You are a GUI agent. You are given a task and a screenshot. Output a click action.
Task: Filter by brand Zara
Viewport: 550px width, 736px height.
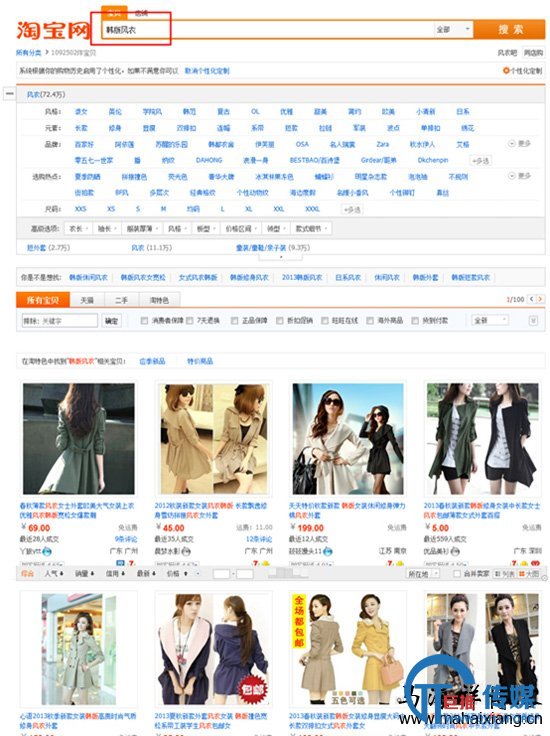pos(382,144)
